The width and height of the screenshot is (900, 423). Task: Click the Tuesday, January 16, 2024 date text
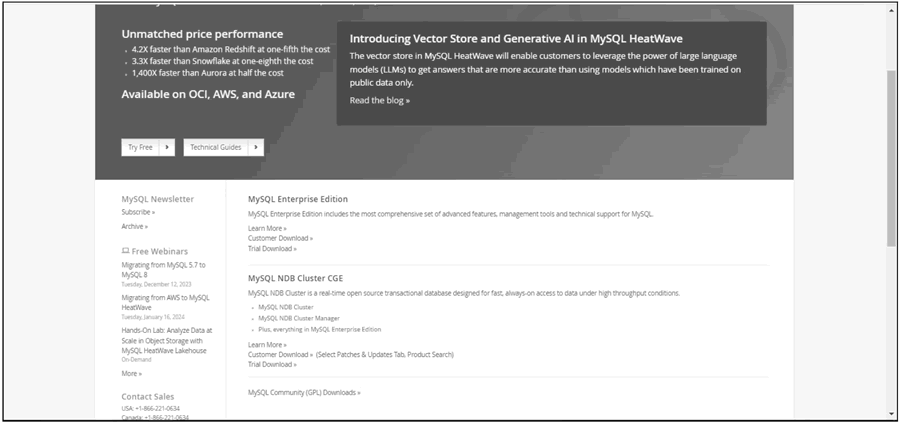[153, 317]
